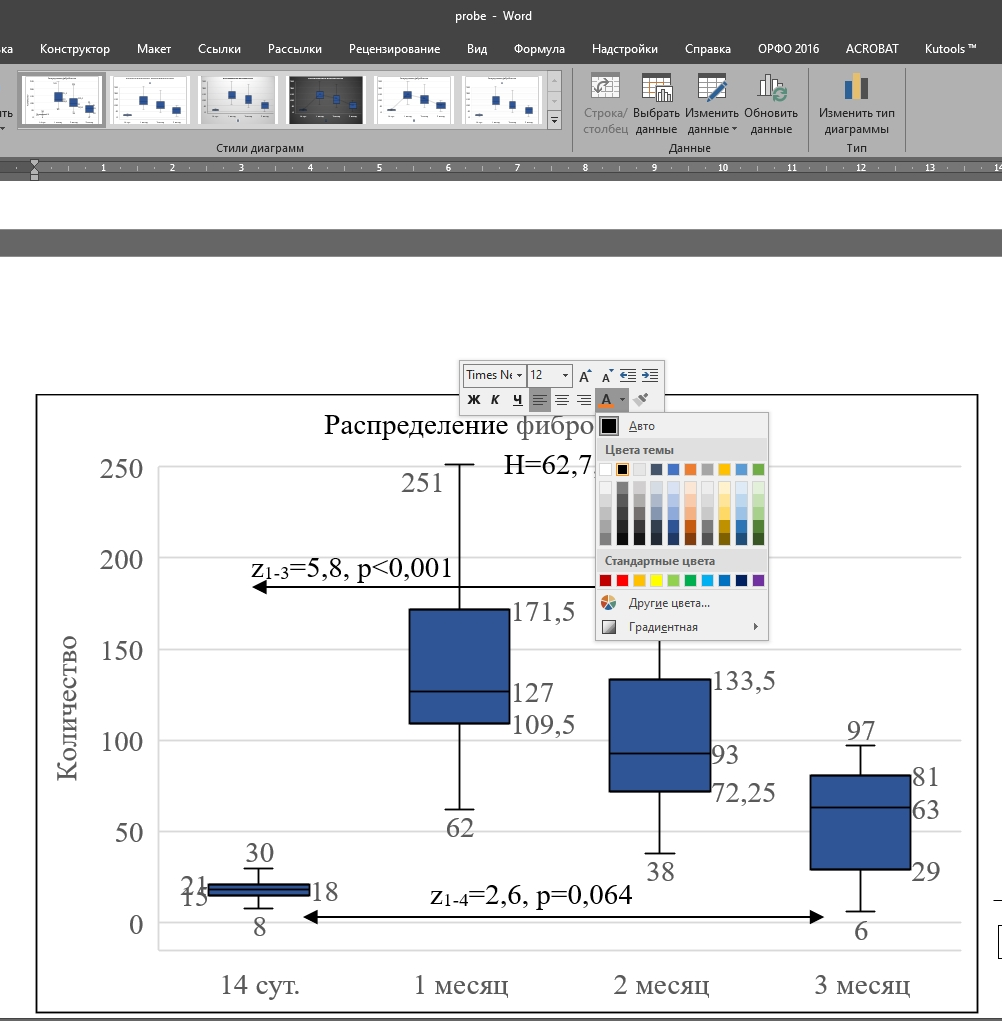Decrease font size in mini toolbar
Image resolution: width=1002 pixels, height=1021 pixels.
coord(607,376)
